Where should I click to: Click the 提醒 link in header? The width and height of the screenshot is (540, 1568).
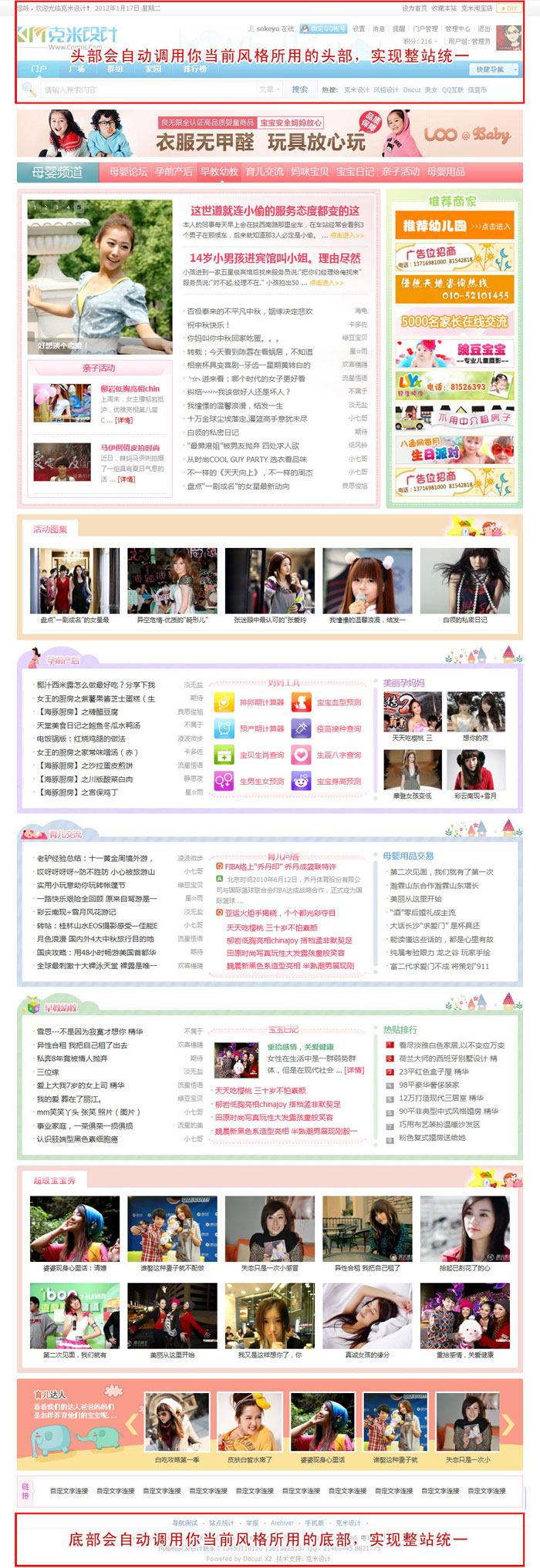pos(399,29)
